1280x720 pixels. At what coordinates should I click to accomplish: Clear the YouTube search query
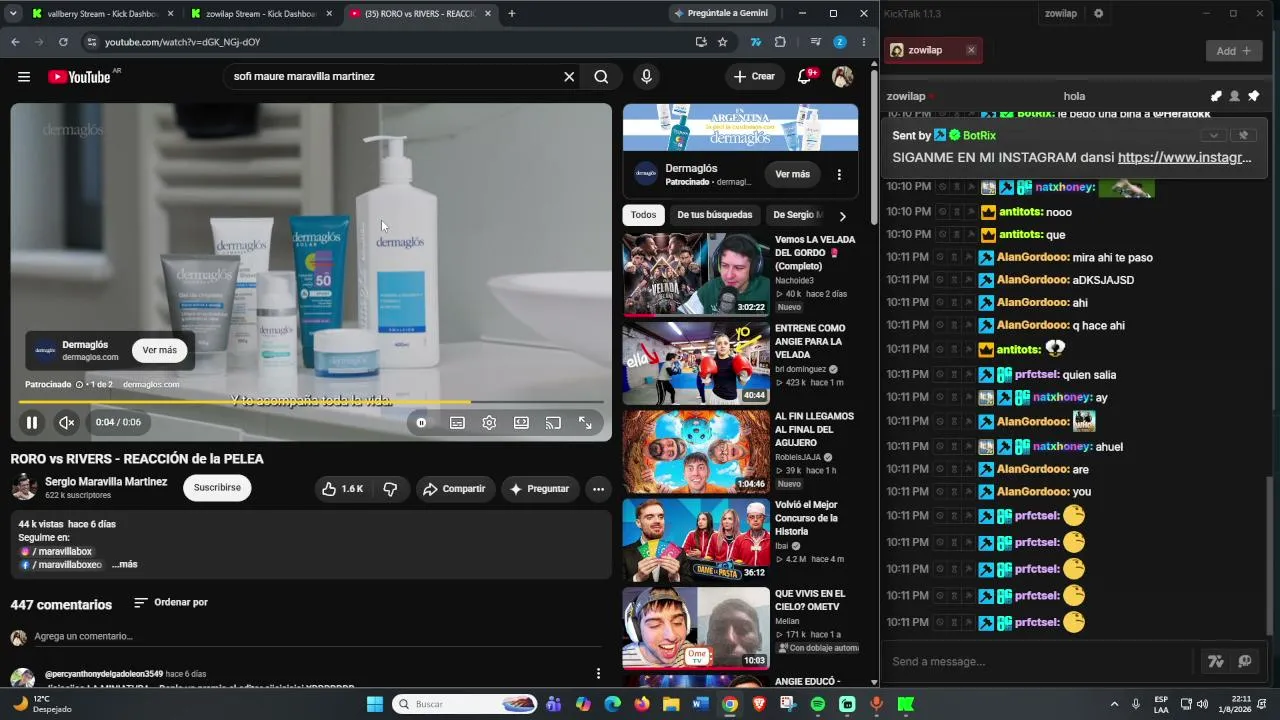[569, 77]
